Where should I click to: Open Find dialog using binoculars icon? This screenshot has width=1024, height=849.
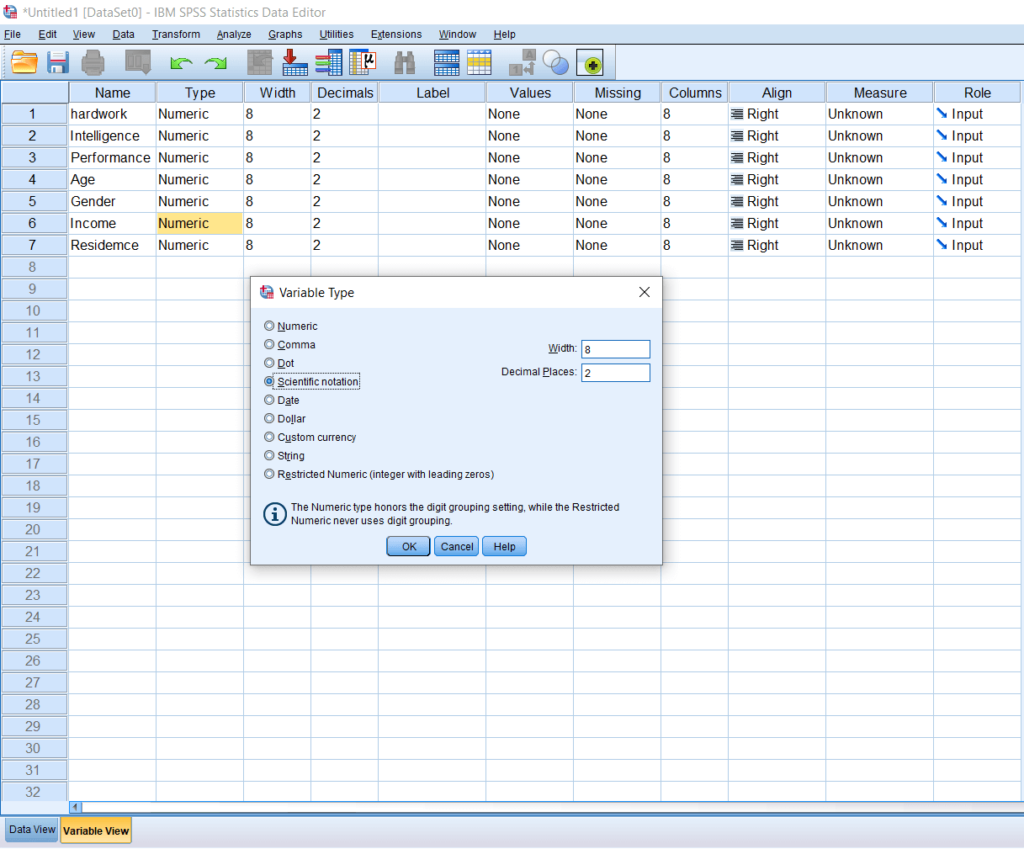(x=404, y=62)
